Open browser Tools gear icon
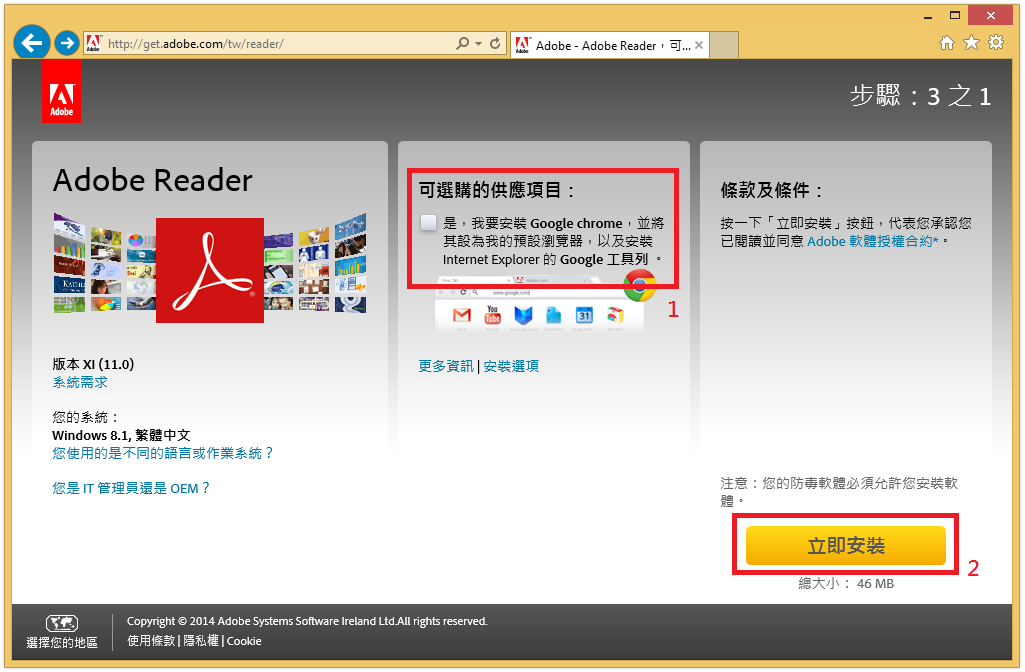 click(996, 43)
